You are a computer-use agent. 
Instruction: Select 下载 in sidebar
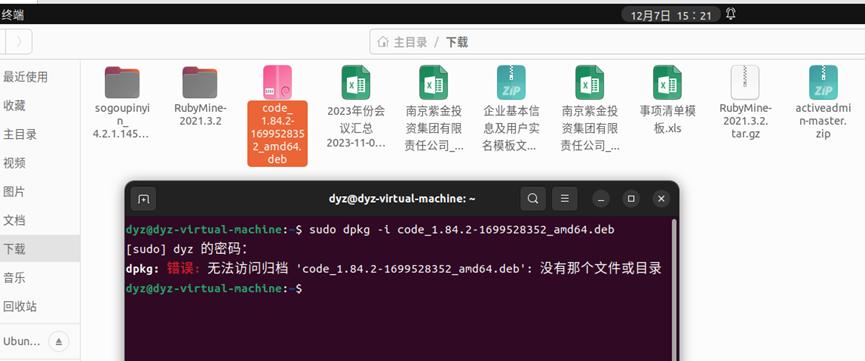coord(40,249)
